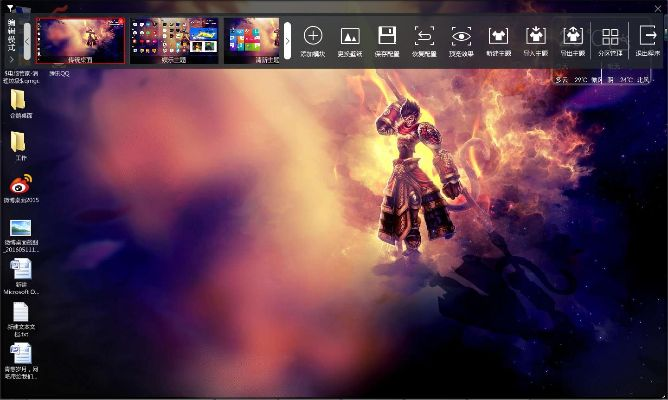Screen dimensions: 668x400
Task: Open the Change Wallpaper picture icon
Action: (x=350, y=36)
